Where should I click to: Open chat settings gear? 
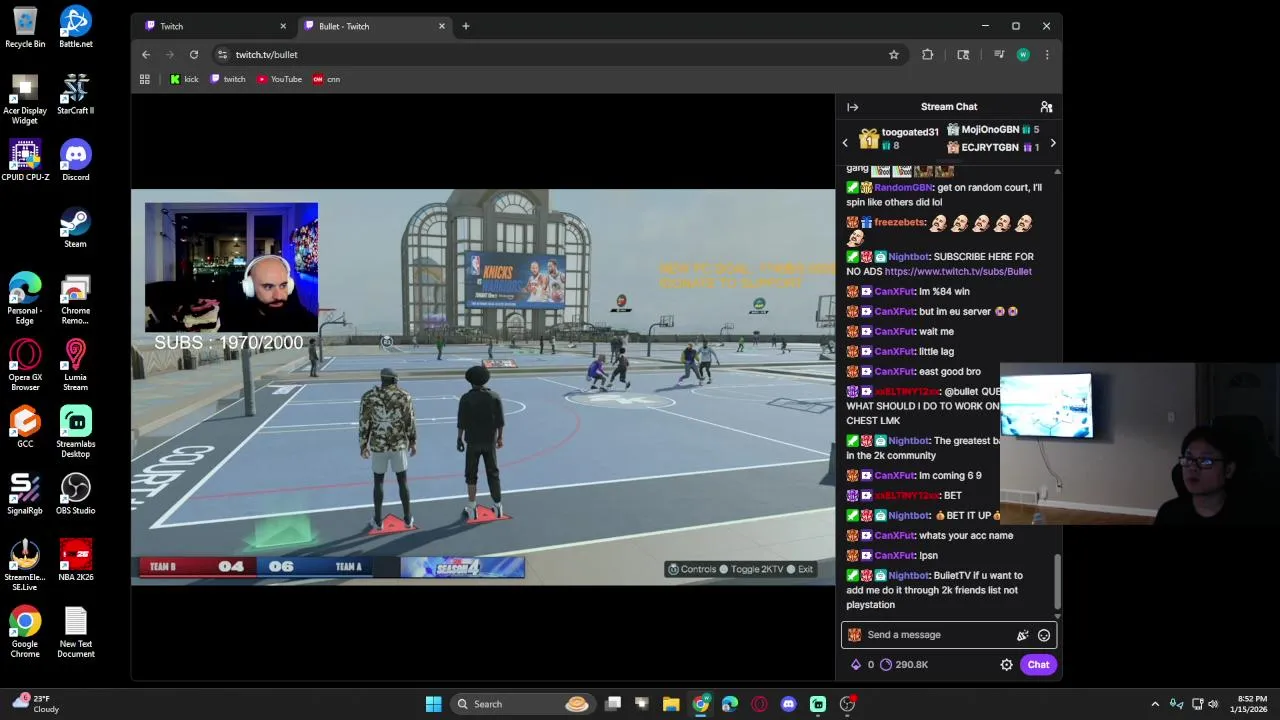[1007, 665]
